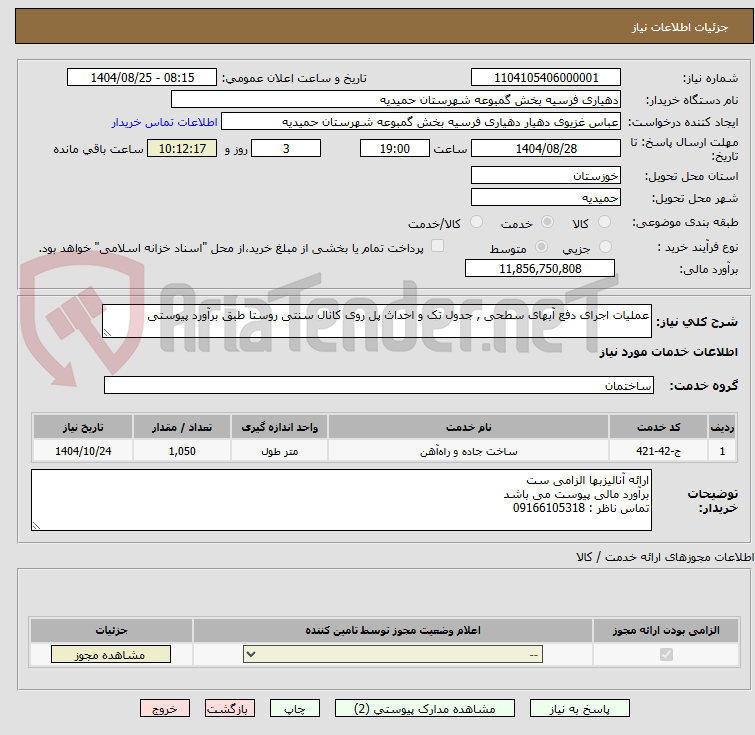Click the remaining time field 10:12:17

182,148
